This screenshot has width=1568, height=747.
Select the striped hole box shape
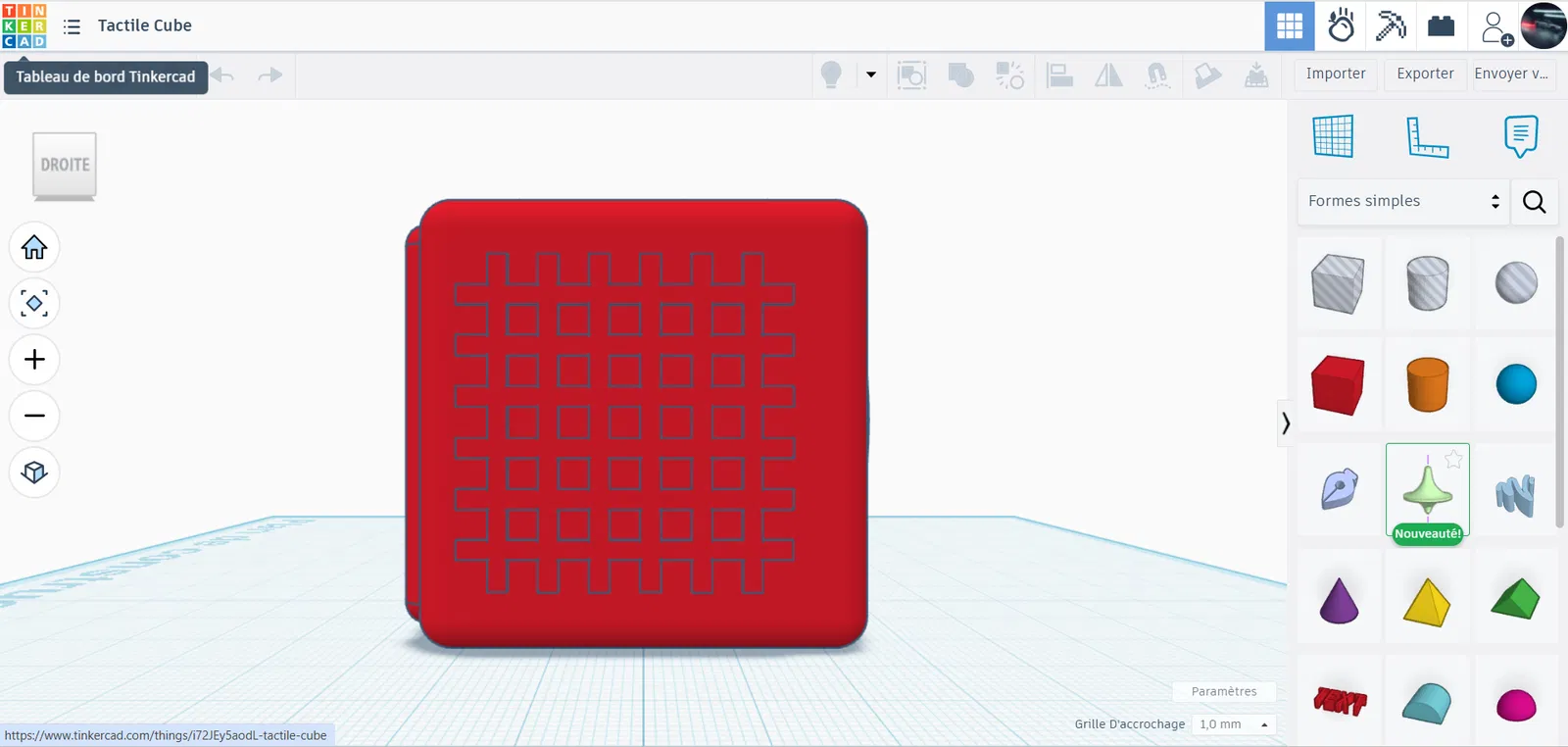(1339, 283)
